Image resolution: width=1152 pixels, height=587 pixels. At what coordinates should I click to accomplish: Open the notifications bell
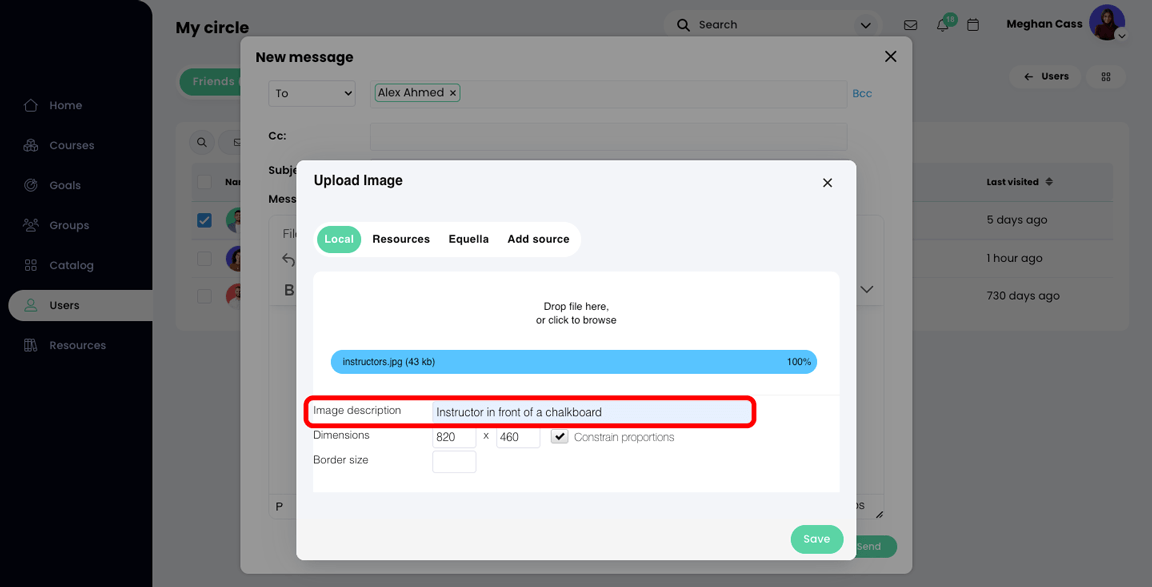[941, 24]
